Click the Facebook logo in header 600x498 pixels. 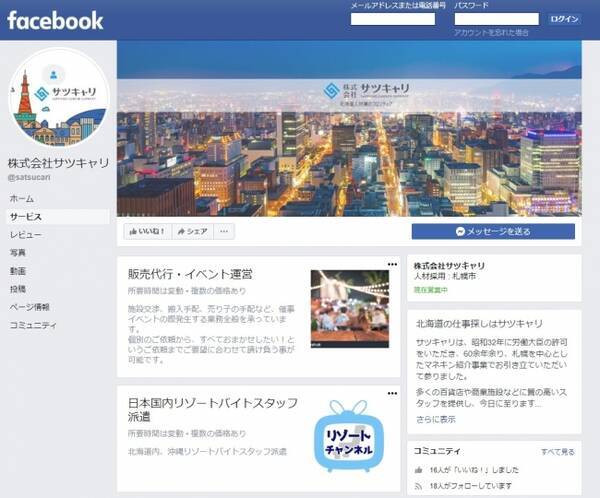pyautogui.click(x=55, y=20)
